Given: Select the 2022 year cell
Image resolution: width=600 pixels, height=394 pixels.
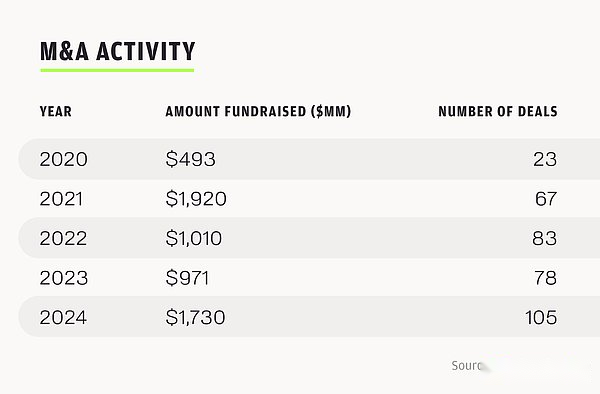Looking at the screenshot, I should click(x=63, y=238).
